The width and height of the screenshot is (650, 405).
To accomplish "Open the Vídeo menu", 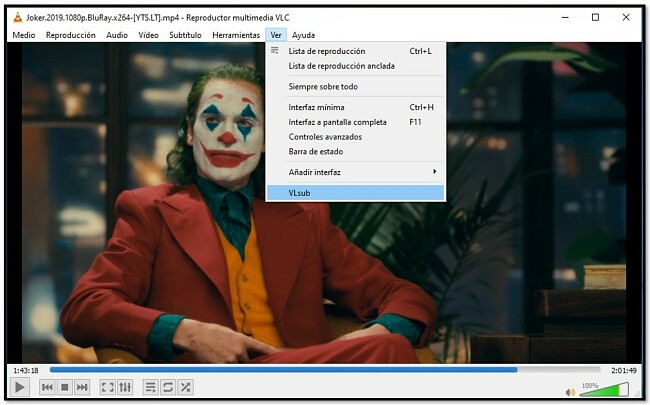I will [x=148, y=35].
